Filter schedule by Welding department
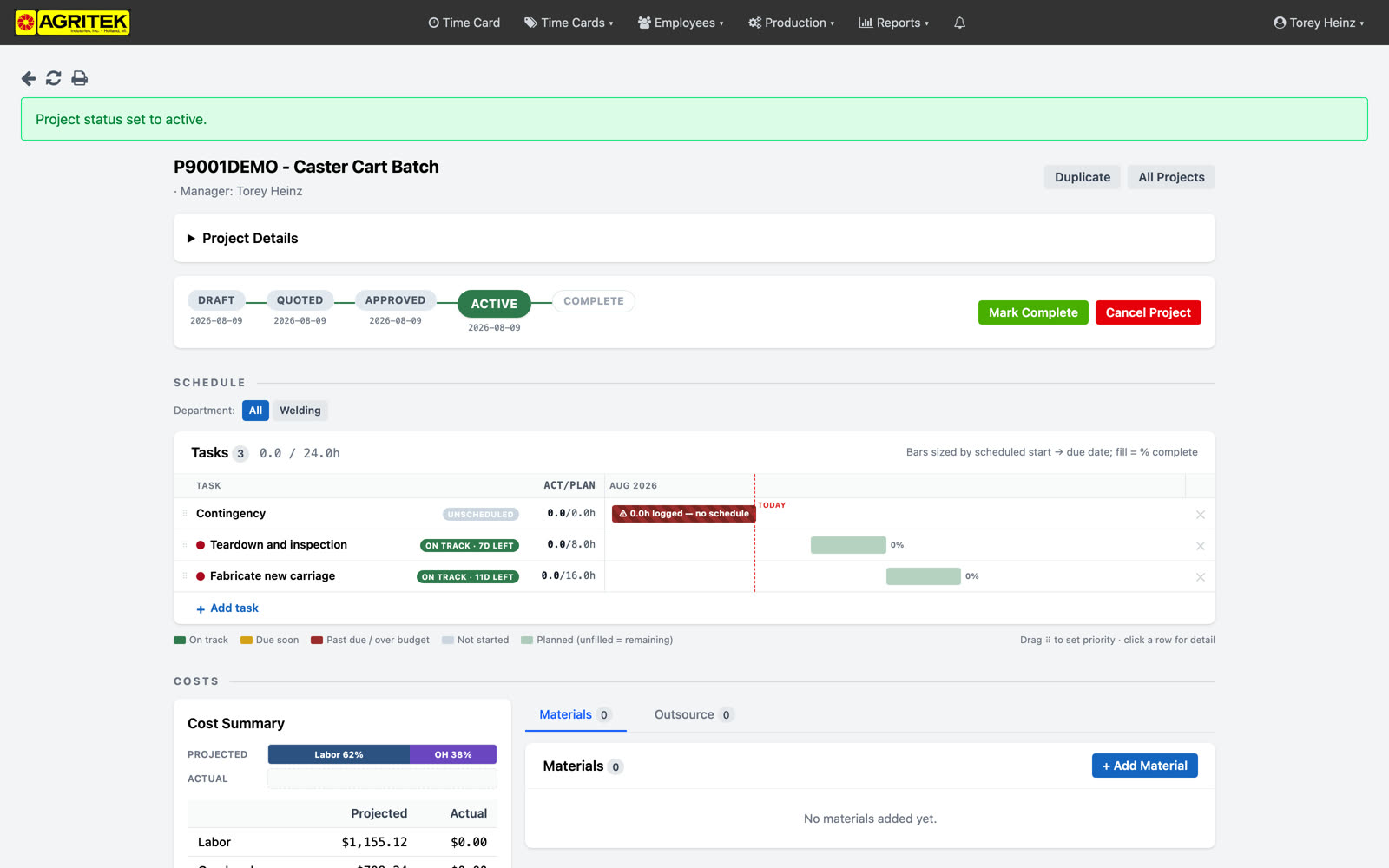1389x868 pixels. (x=300, y=411)
